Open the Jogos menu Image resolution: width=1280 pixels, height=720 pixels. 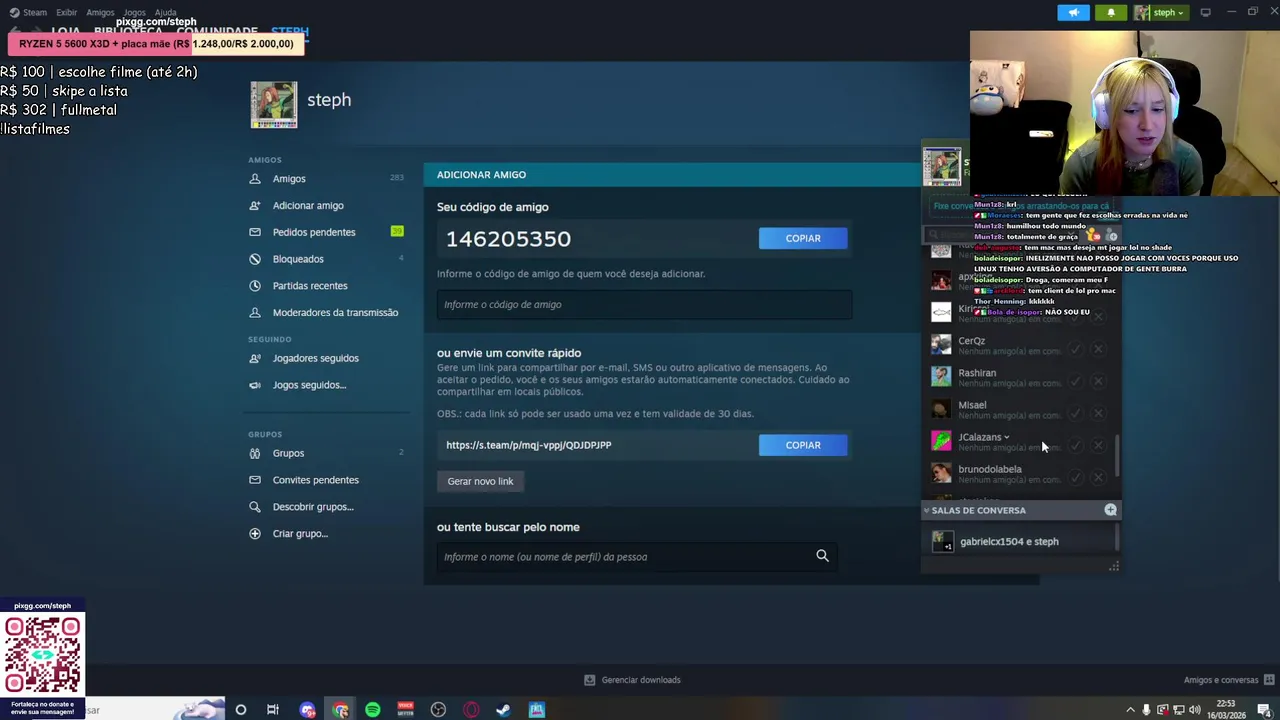point(134,13)
